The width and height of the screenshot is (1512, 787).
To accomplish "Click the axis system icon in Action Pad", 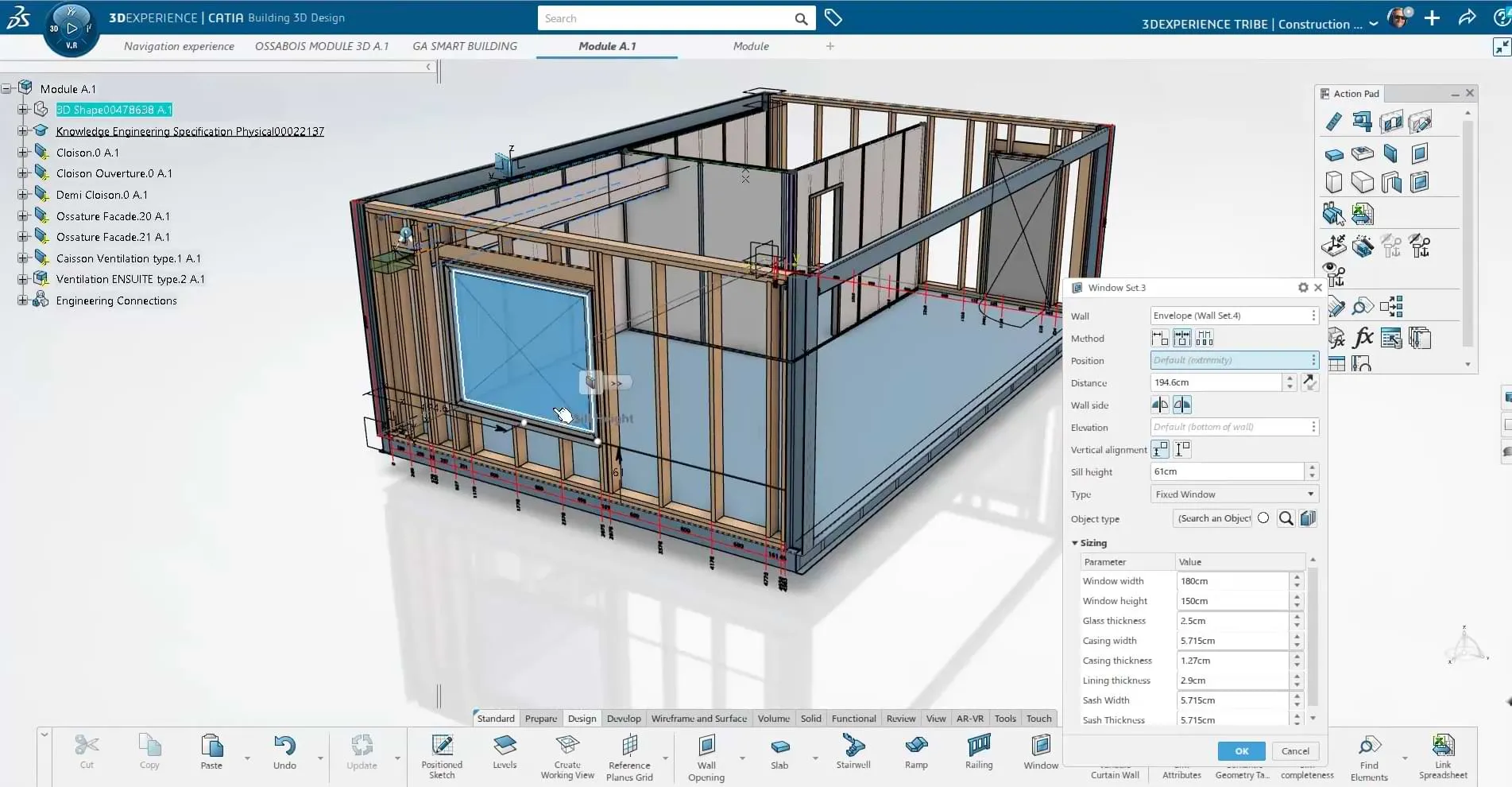I will [x=1333, y=246].
